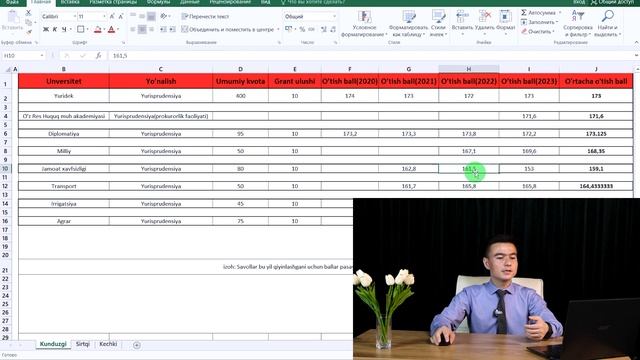Click the Find & Select (Найти и выделить) magnifier
This screenshot has height=360, width=640.
point(607,17)
